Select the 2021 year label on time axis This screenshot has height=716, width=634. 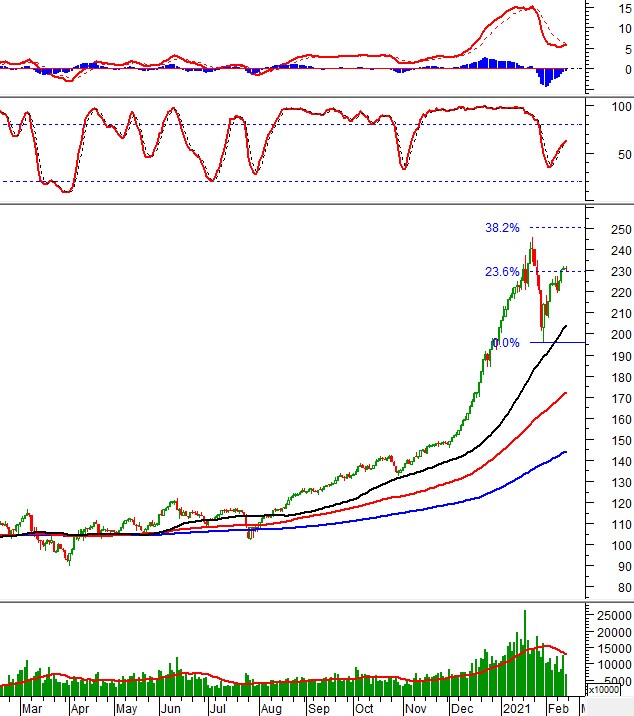pos(516,709)
